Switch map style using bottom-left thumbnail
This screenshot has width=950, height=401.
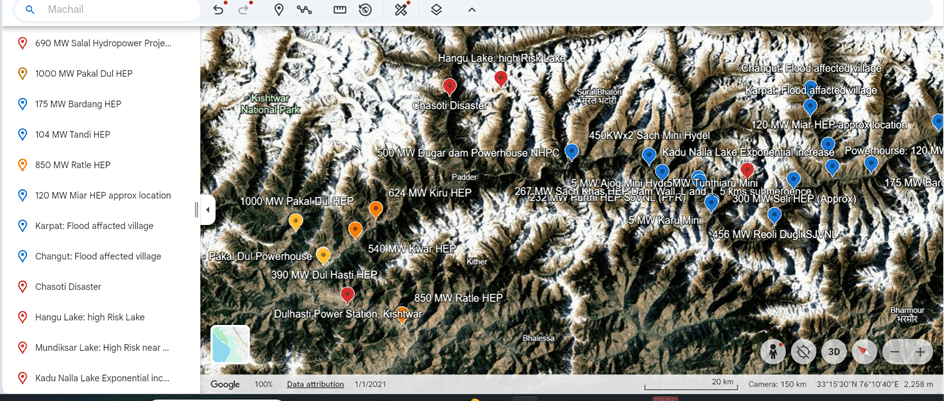click(230, 344)
